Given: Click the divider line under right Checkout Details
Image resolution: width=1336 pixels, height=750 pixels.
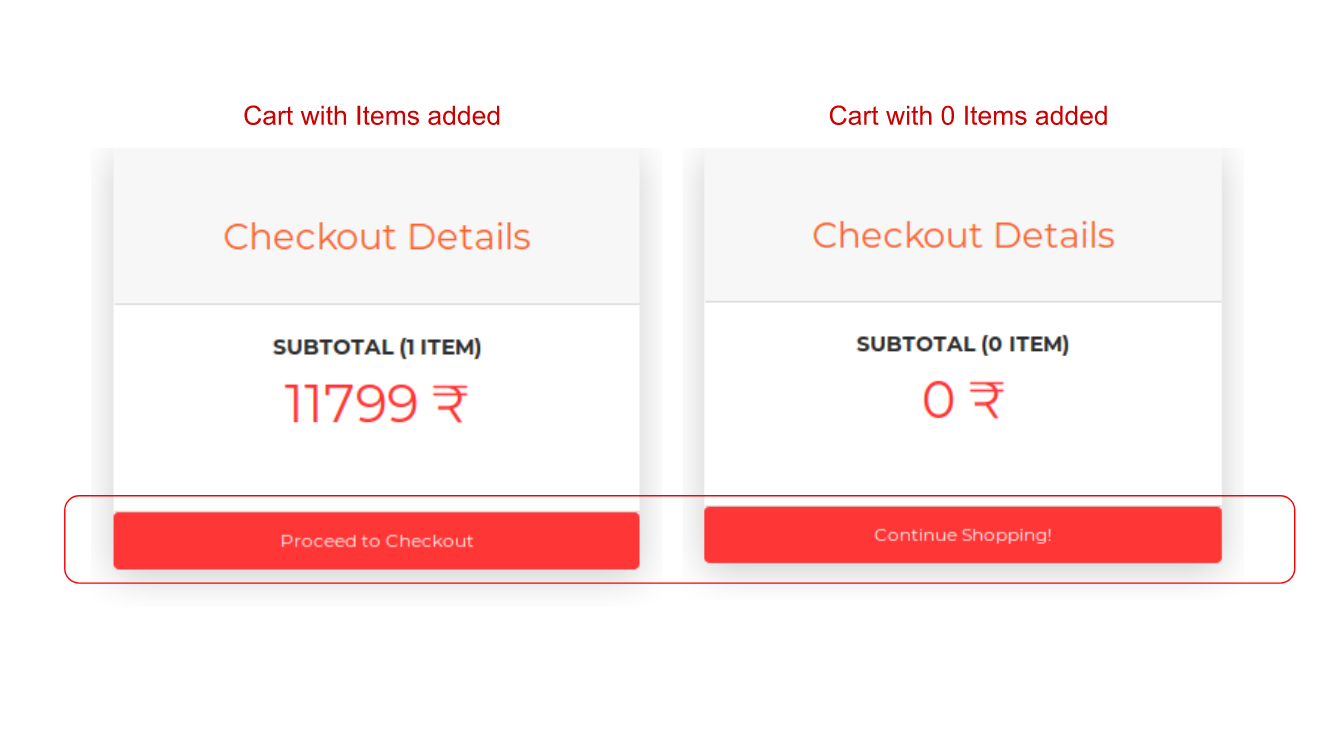Looking at the screenshot, I should click(x=962, y=301).
